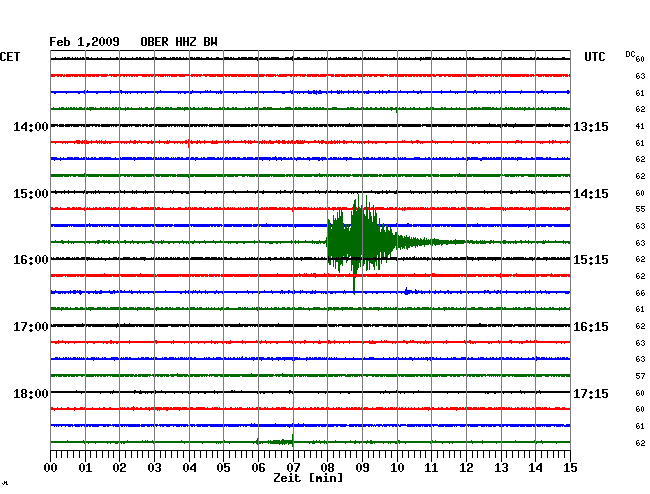
Task: Click the 17:15 UTC time label
Action: (591, 393)
